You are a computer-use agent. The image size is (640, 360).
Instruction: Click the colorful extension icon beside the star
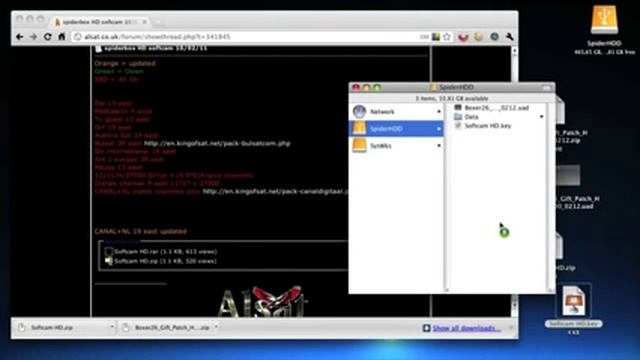(436, 37)
